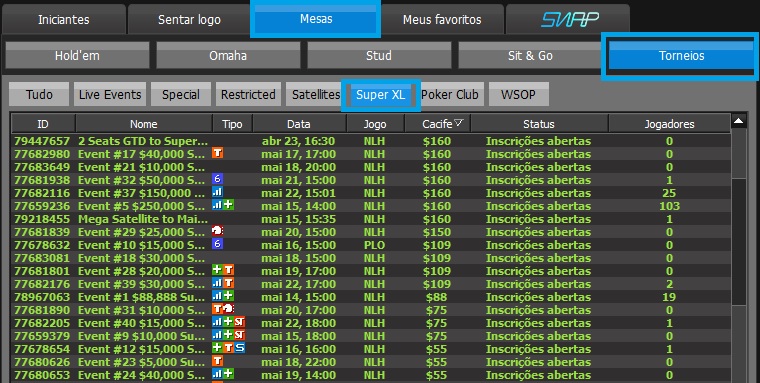Click the scrollbar up arrow
The height and width of the screenshot is (383, 760).
pyautogui.click(x=739, y=121)
